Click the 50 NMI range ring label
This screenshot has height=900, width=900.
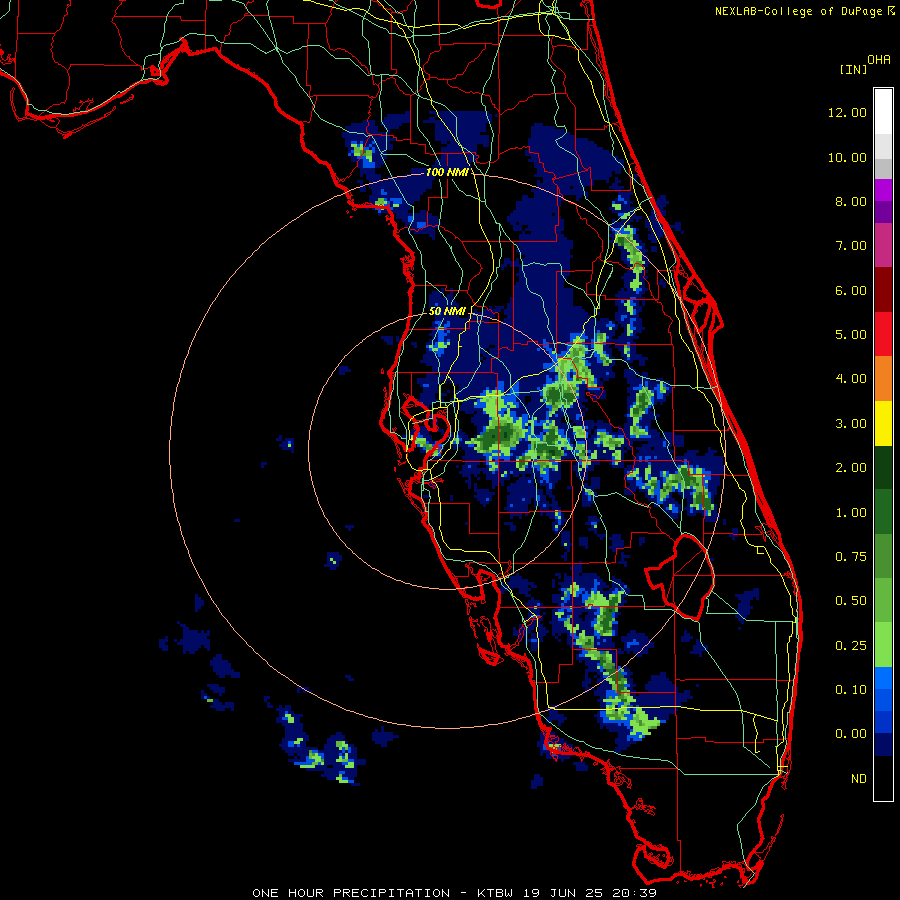point(447,311)
